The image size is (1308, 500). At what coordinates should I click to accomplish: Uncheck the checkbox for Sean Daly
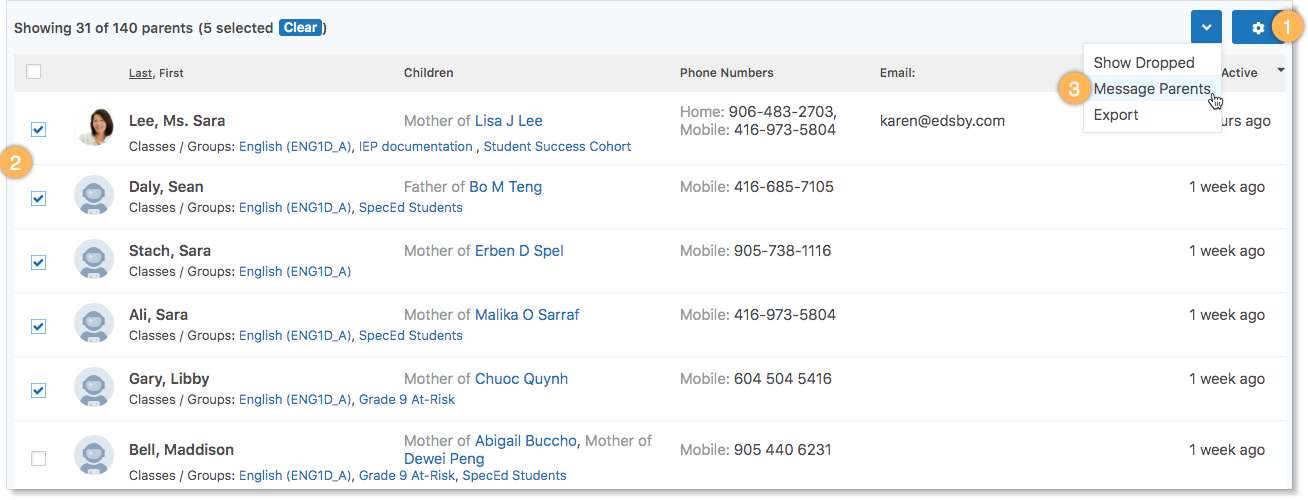[x=38, y=198]
